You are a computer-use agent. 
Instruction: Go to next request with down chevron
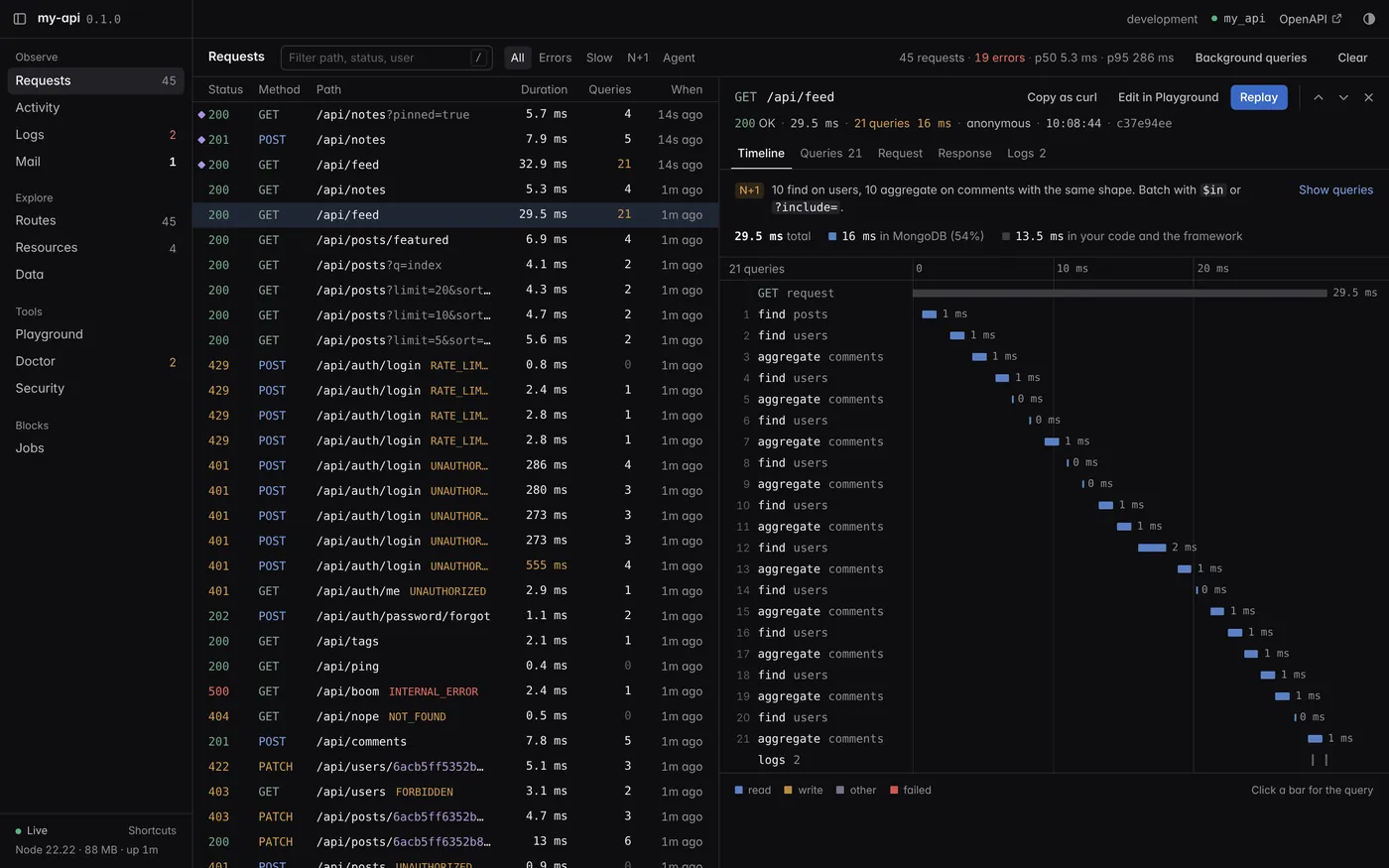pyautogui.click(x=1343, y=97)
